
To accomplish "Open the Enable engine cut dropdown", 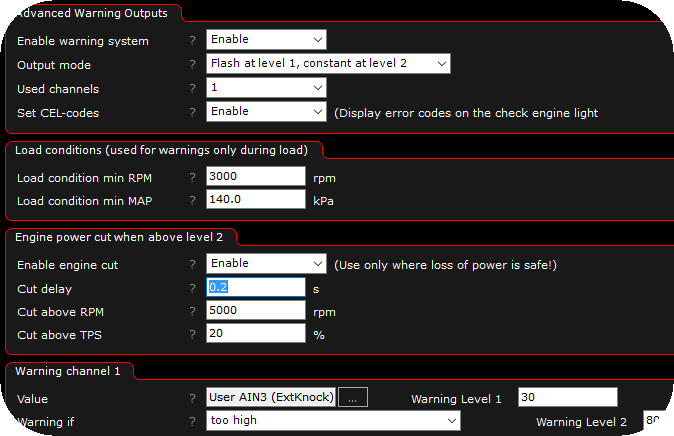I will (x=266, y=264).
